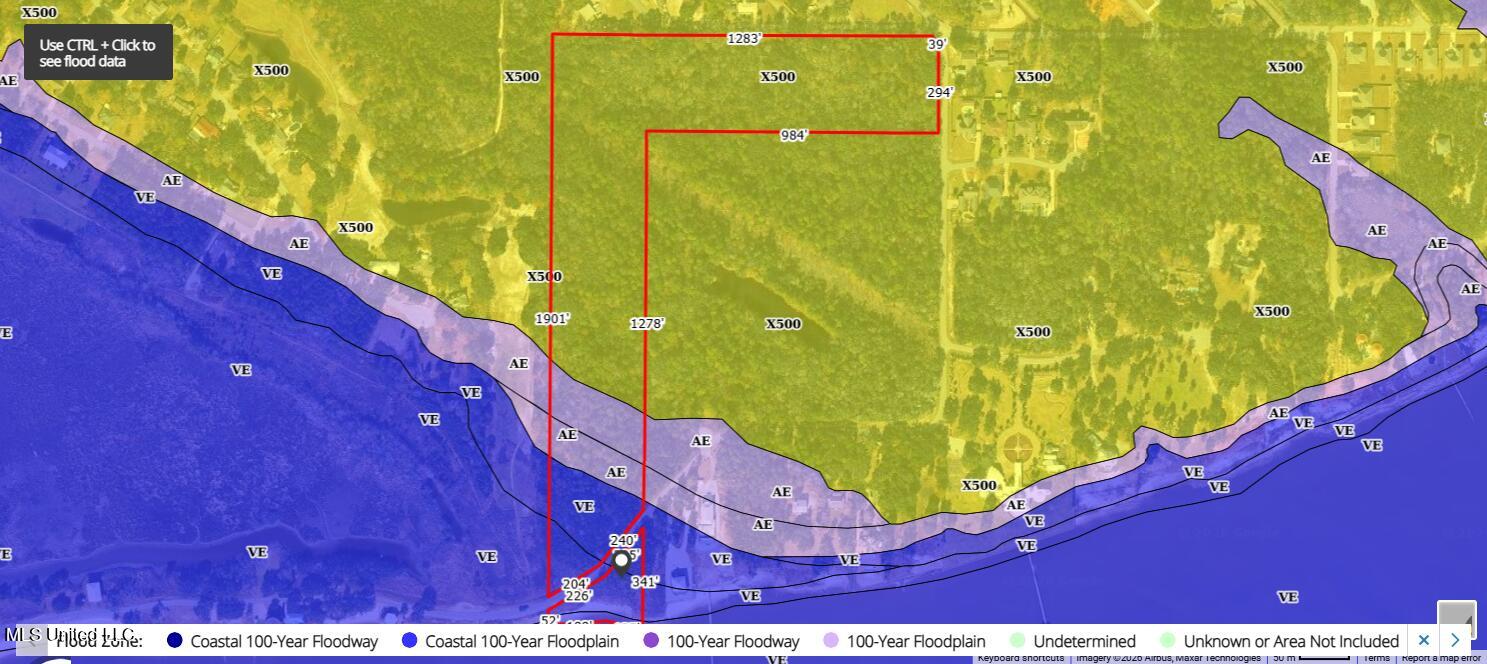Click the 1283' top boundary measurement label
The width and height of the screenshot is (1487, 664).
tap(744, 39)
